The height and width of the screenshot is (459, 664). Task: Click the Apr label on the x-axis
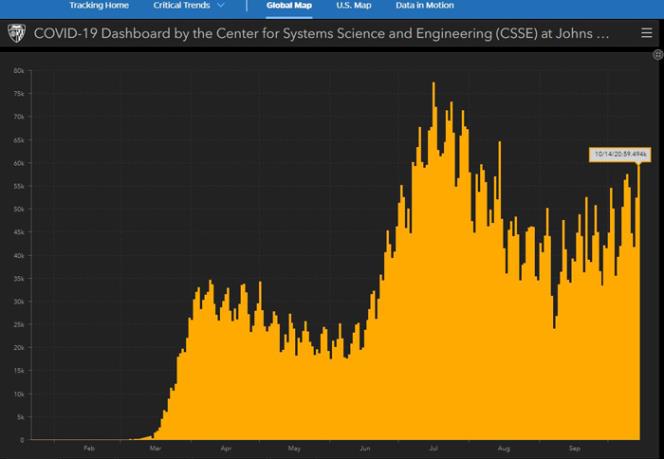click(x=226, y=449)
